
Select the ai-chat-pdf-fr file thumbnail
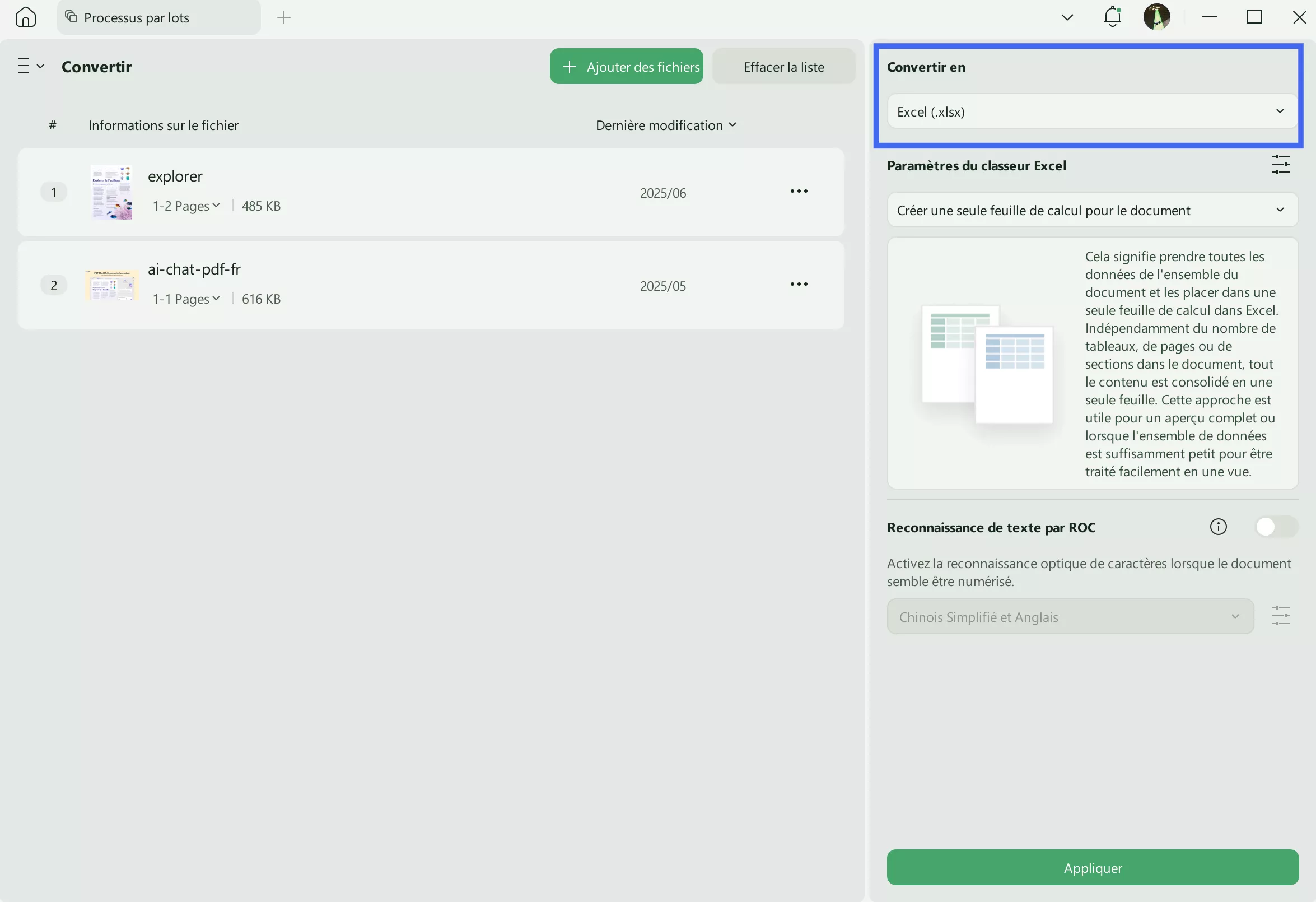111,285
